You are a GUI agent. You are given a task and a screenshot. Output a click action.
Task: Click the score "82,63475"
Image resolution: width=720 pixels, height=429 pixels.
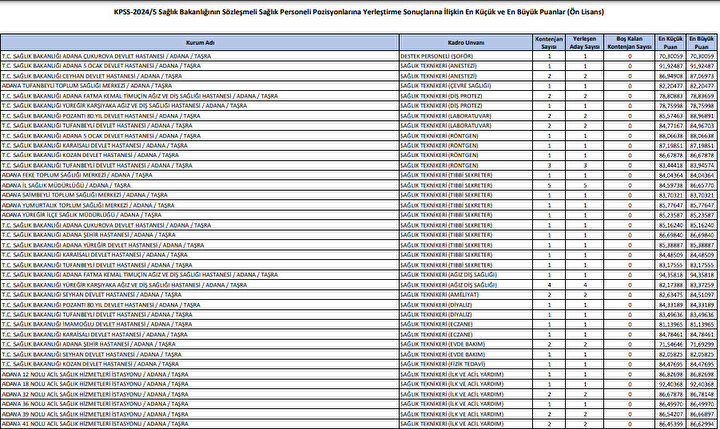click(670, 294)
